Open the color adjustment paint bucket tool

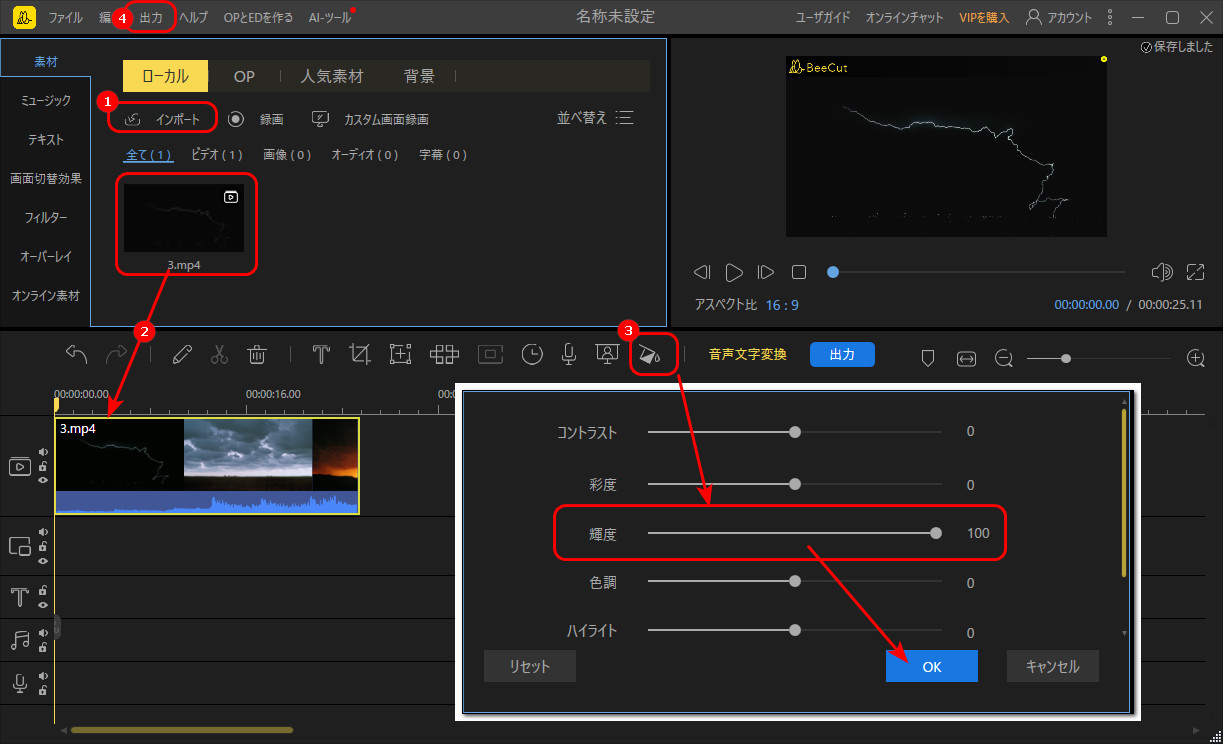click(649, 355)
